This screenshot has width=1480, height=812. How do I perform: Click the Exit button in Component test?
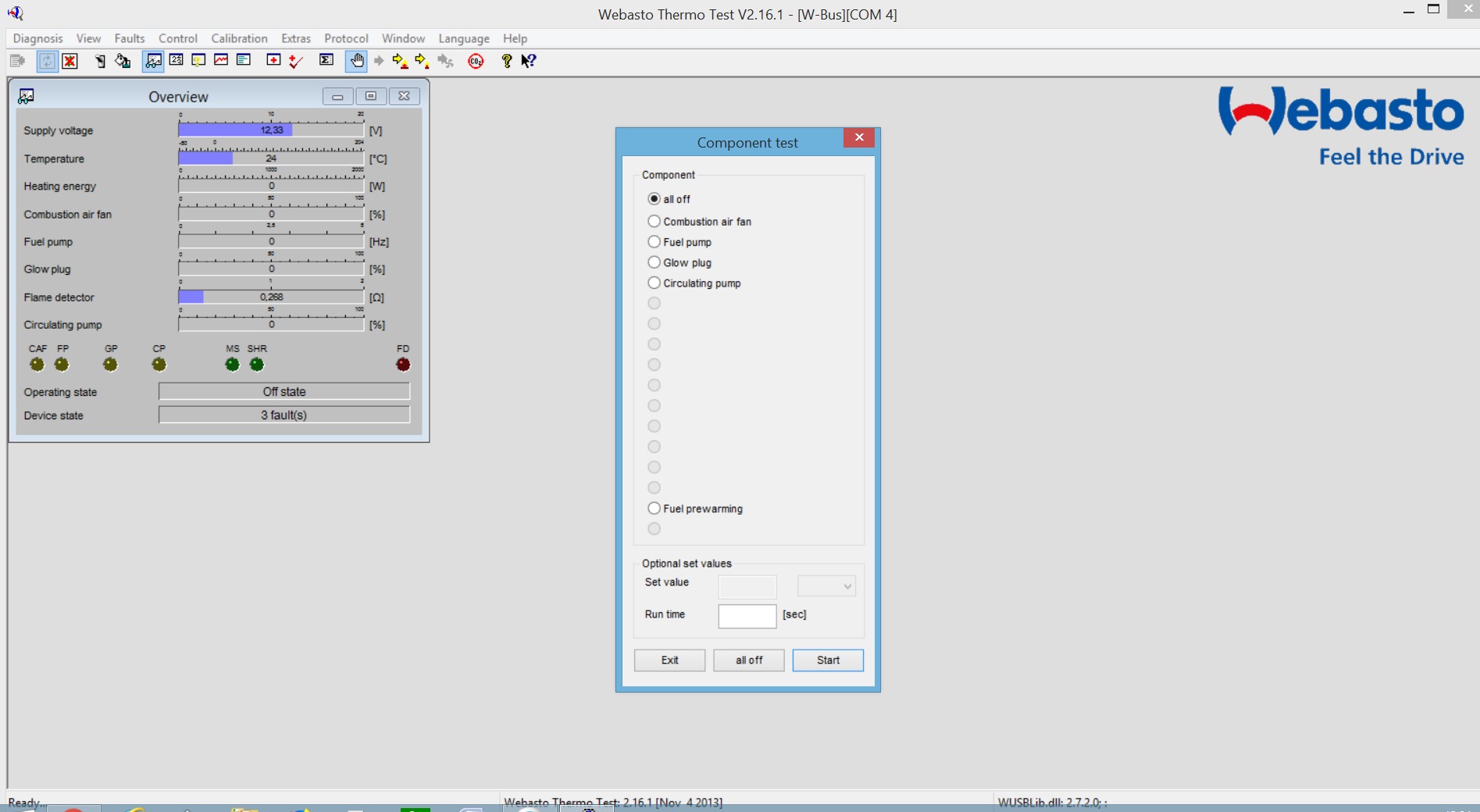(x=669, y=661)
